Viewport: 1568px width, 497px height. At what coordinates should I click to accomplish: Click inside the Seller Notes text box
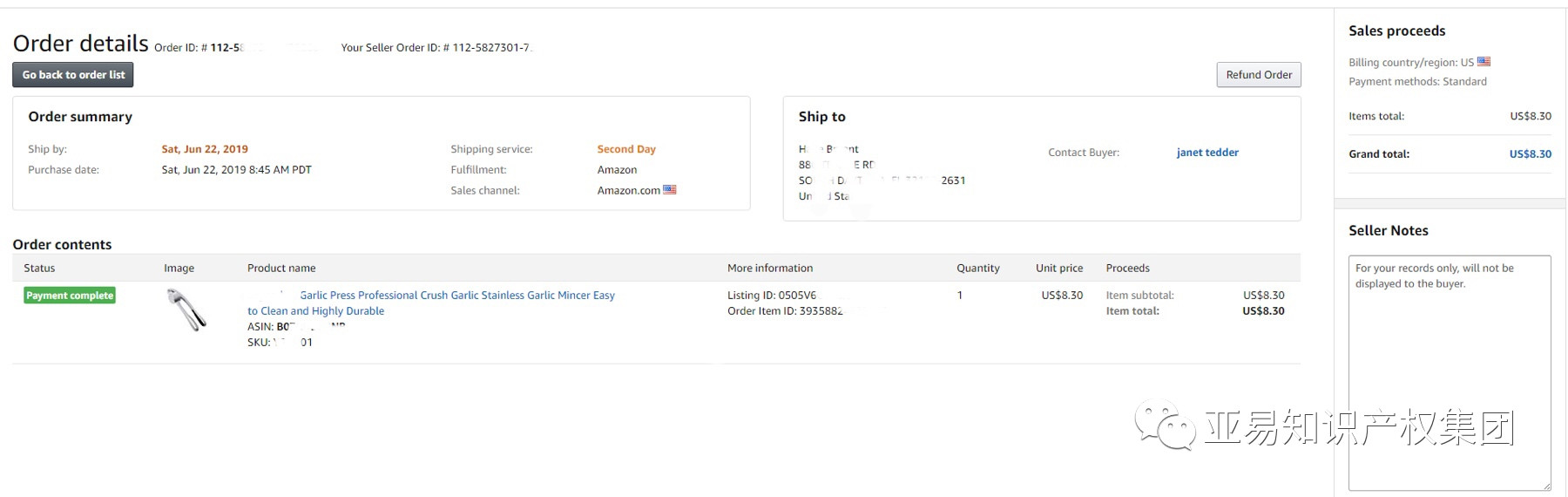(1449, 375)
